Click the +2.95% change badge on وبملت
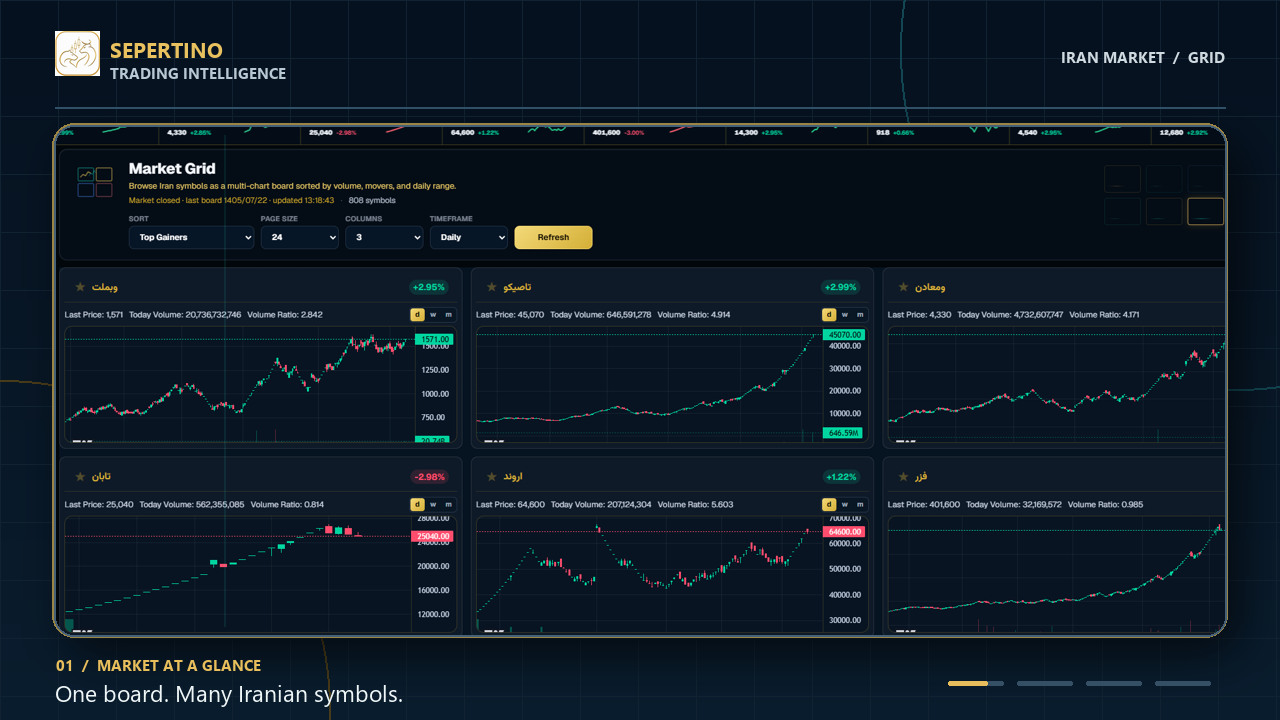 pyautogui.click(x=429, y=287)
